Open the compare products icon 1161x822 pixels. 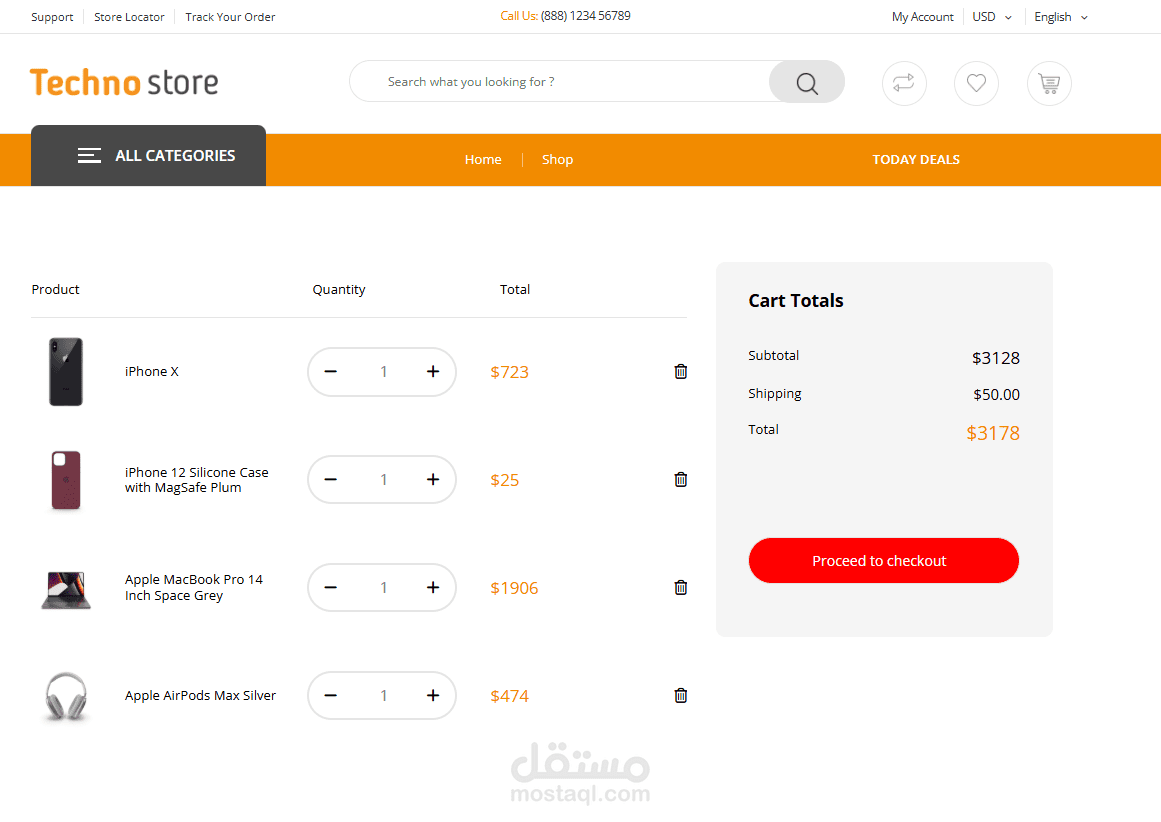click(x=903, y=83)
